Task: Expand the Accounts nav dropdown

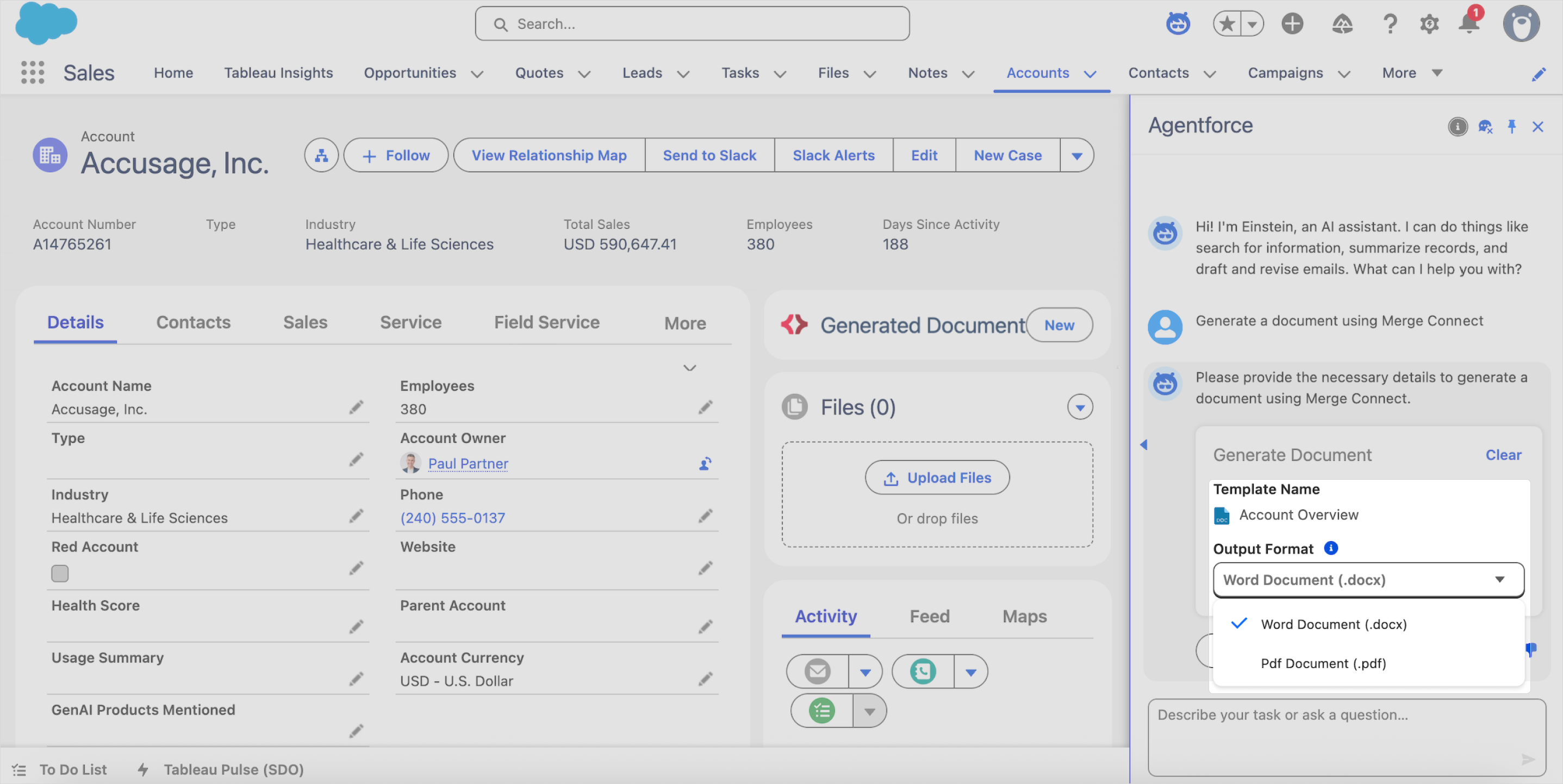Action: (x=1091, y=74)
